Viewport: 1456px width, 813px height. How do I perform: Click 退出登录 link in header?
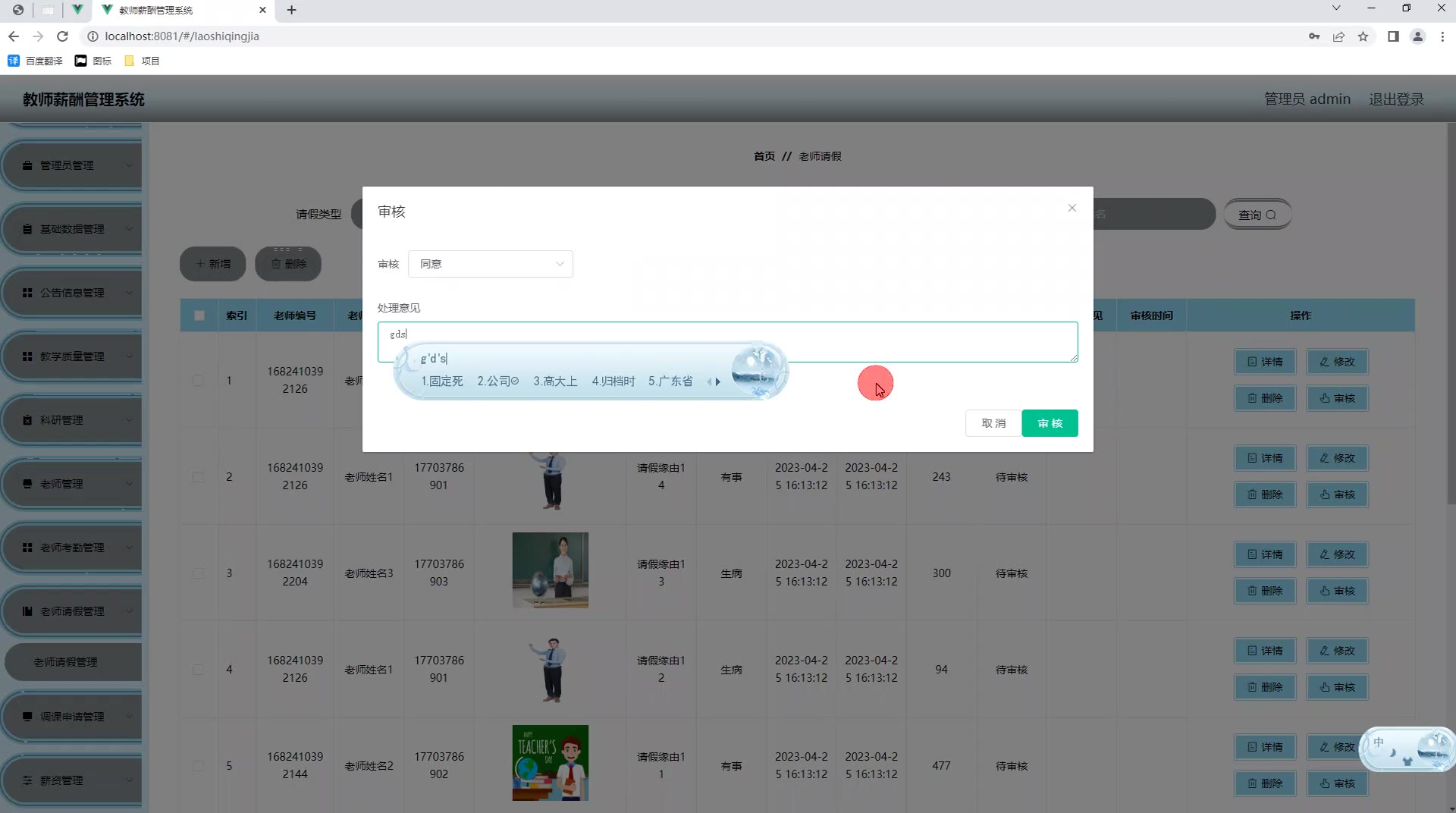point(1396,99)
